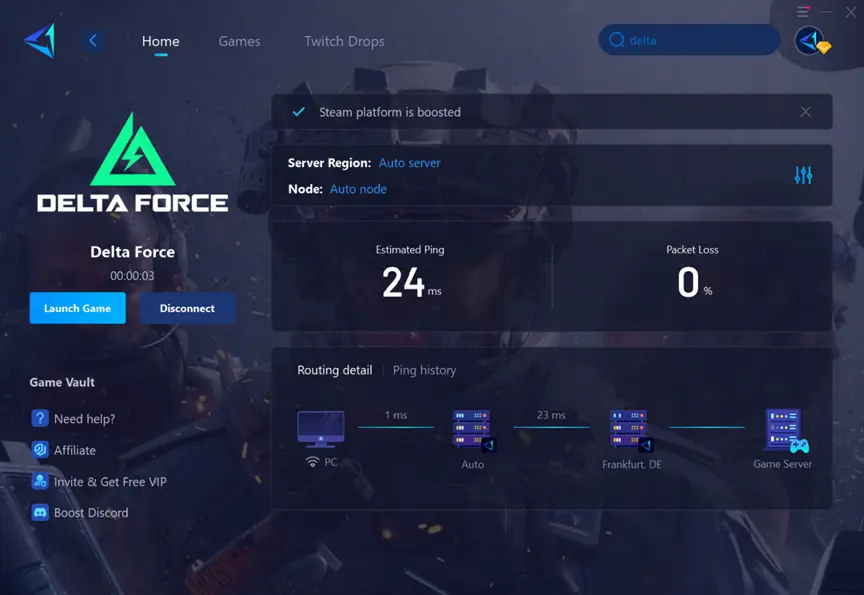
Task: Click the Game Server icon in routing detail
Action: point(780,425)
